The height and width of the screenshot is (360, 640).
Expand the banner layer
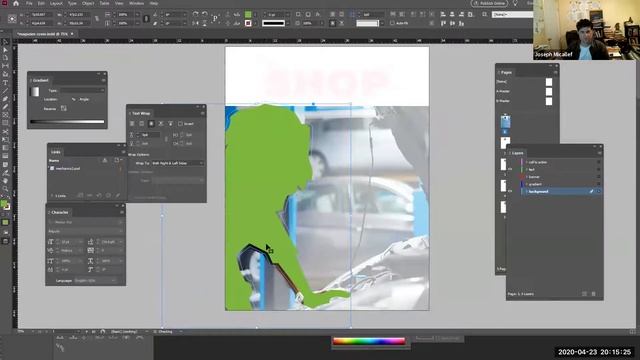coord(526,177)
